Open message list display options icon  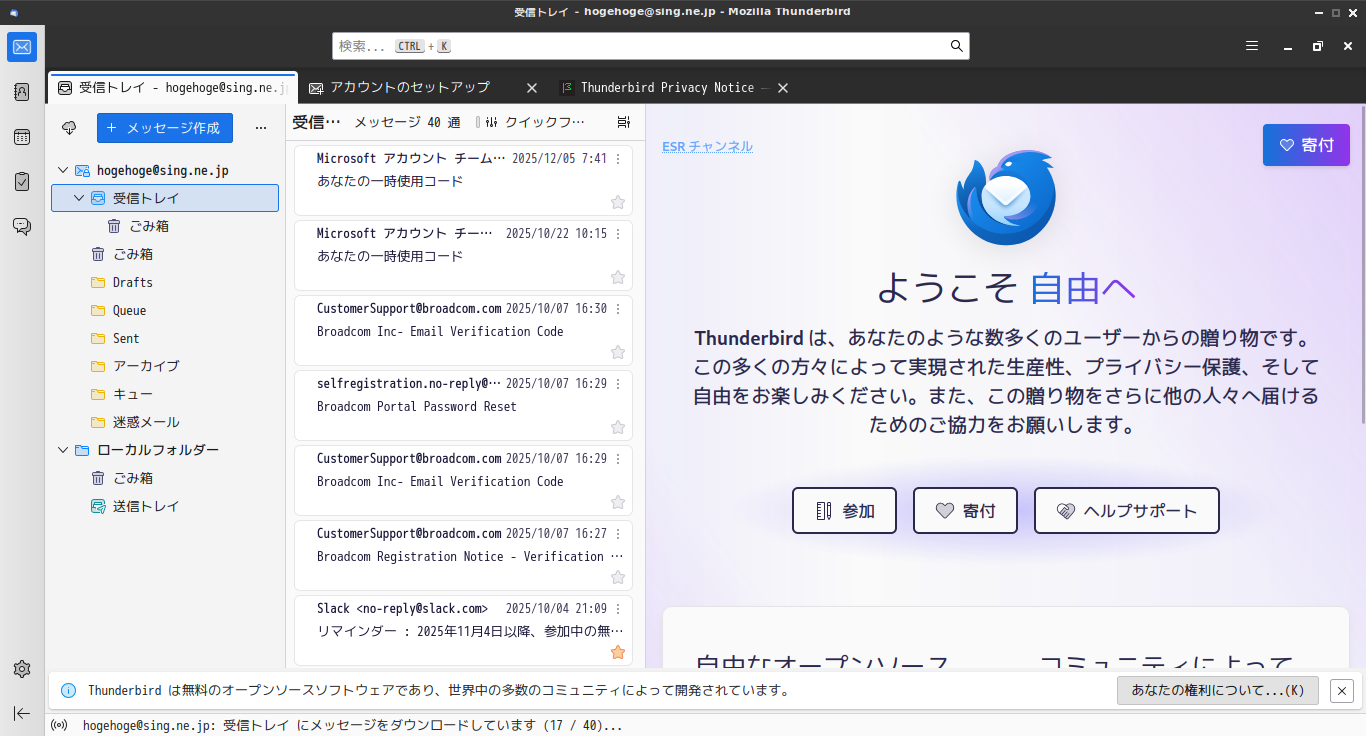coord(624,122)
